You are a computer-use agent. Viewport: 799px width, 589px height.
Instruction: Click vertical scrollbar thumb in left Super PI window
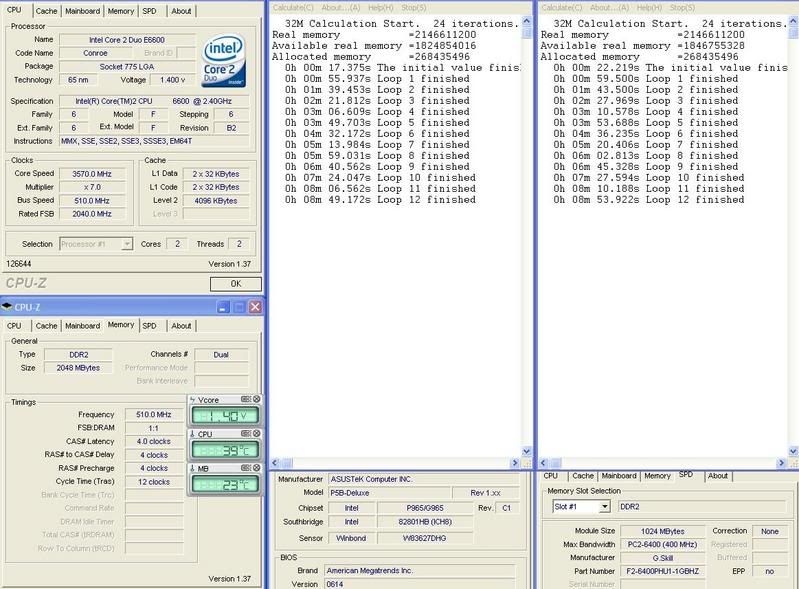pos(527,32)
